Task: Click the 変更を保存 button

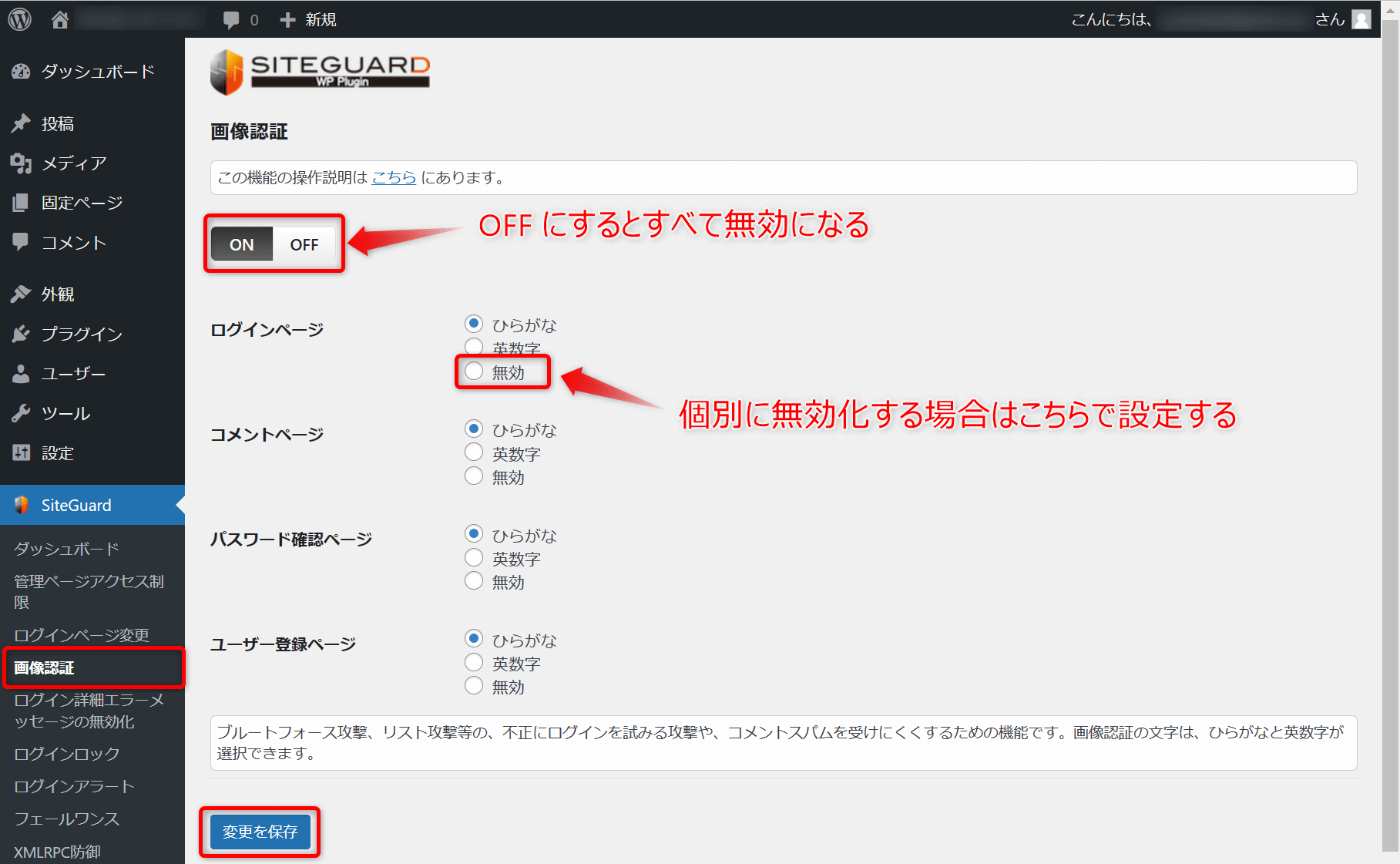Action: 260,832
